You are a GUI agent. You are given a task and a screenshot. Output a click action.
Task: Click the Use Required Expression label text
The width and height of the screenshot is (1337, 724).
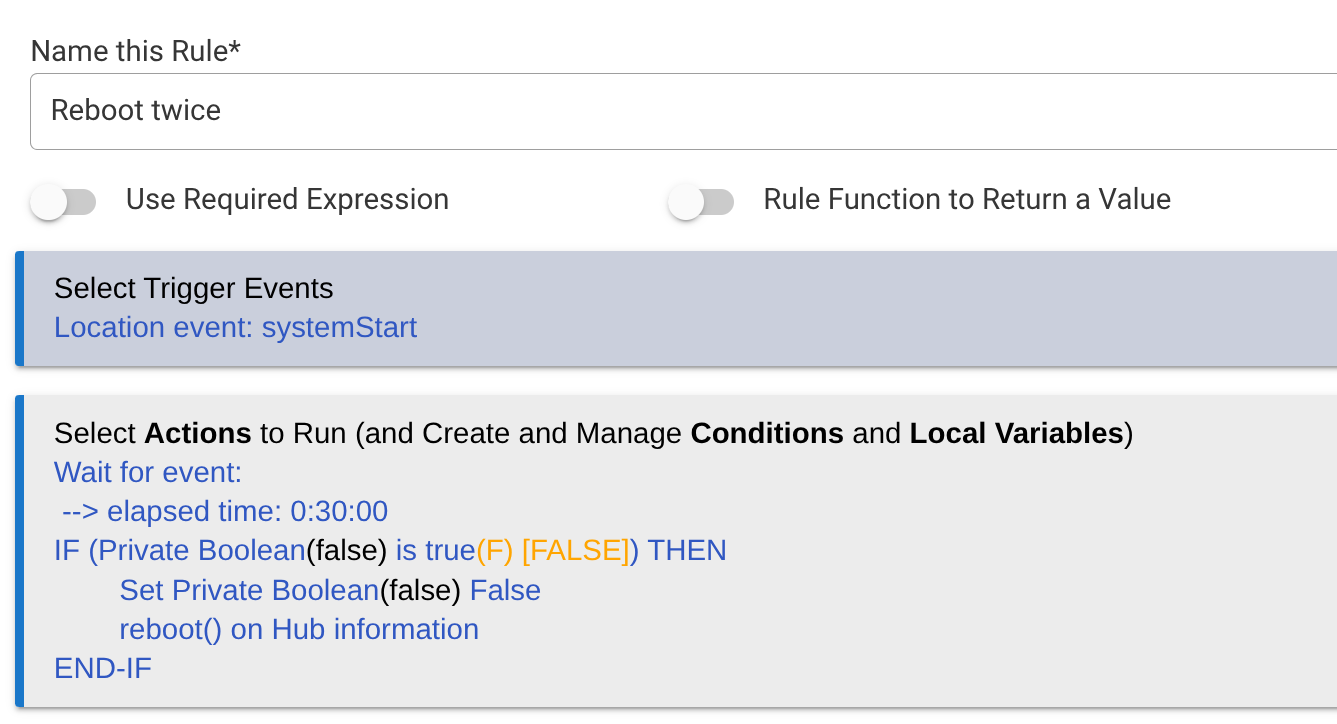pyautogui.click(x=287, y=200)
